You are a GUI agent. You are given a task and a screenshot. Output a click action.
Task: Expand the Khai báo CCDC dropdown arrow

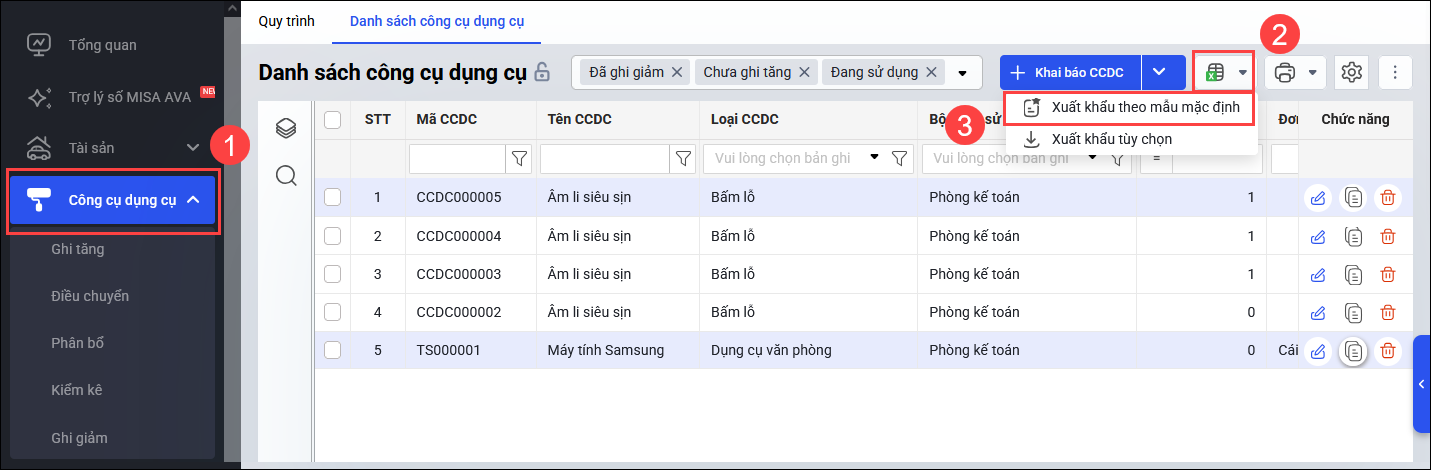(1159, 72)
